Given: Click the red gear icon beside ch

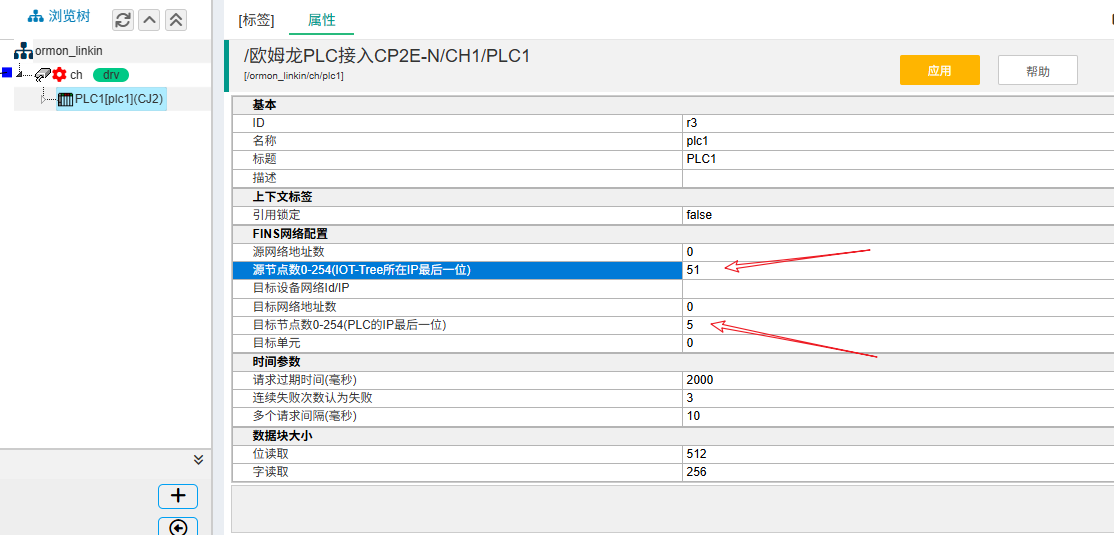Looking at the screenshot, I should tap(60, 75).
